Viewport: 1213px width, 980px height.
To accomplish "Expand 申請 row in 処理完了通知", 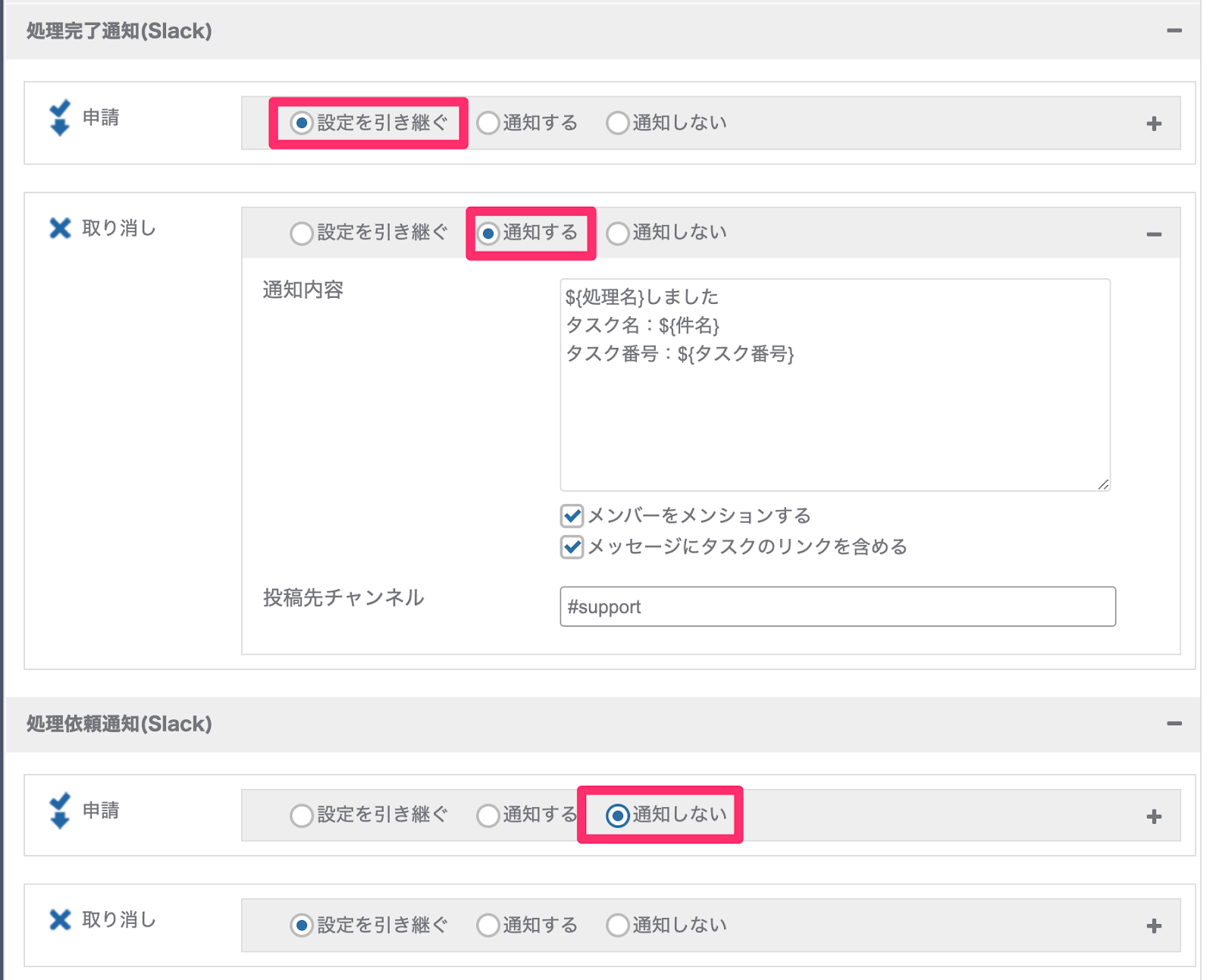I will coord(1154,124).
